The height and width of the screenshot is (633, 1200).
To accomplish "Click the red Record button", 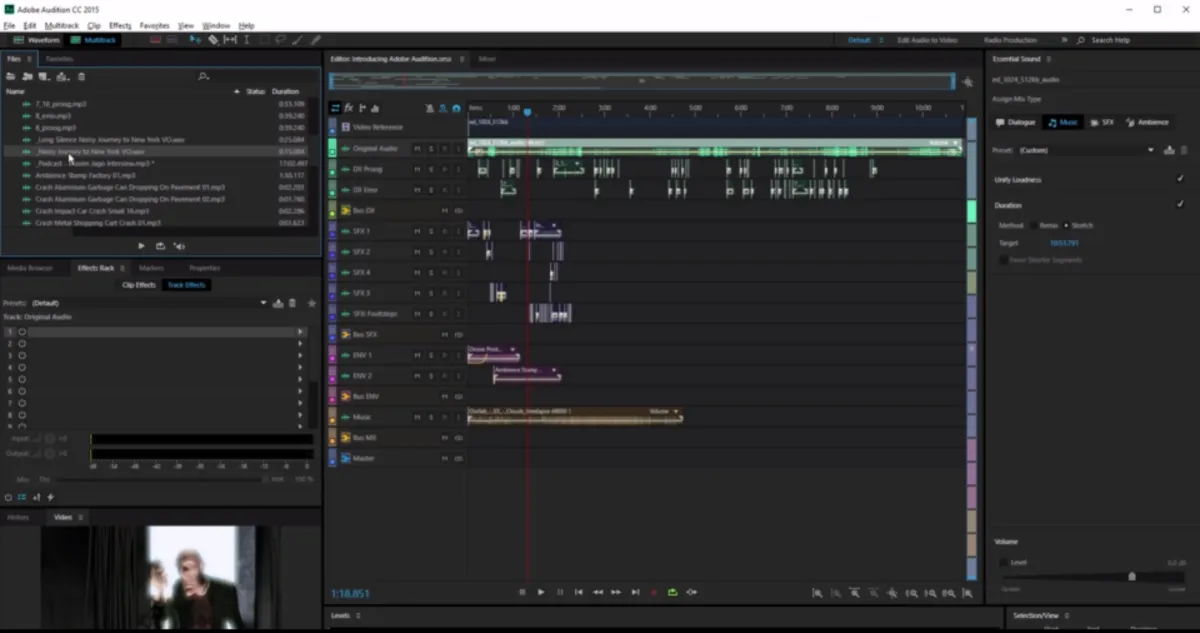I will [654, 592].
